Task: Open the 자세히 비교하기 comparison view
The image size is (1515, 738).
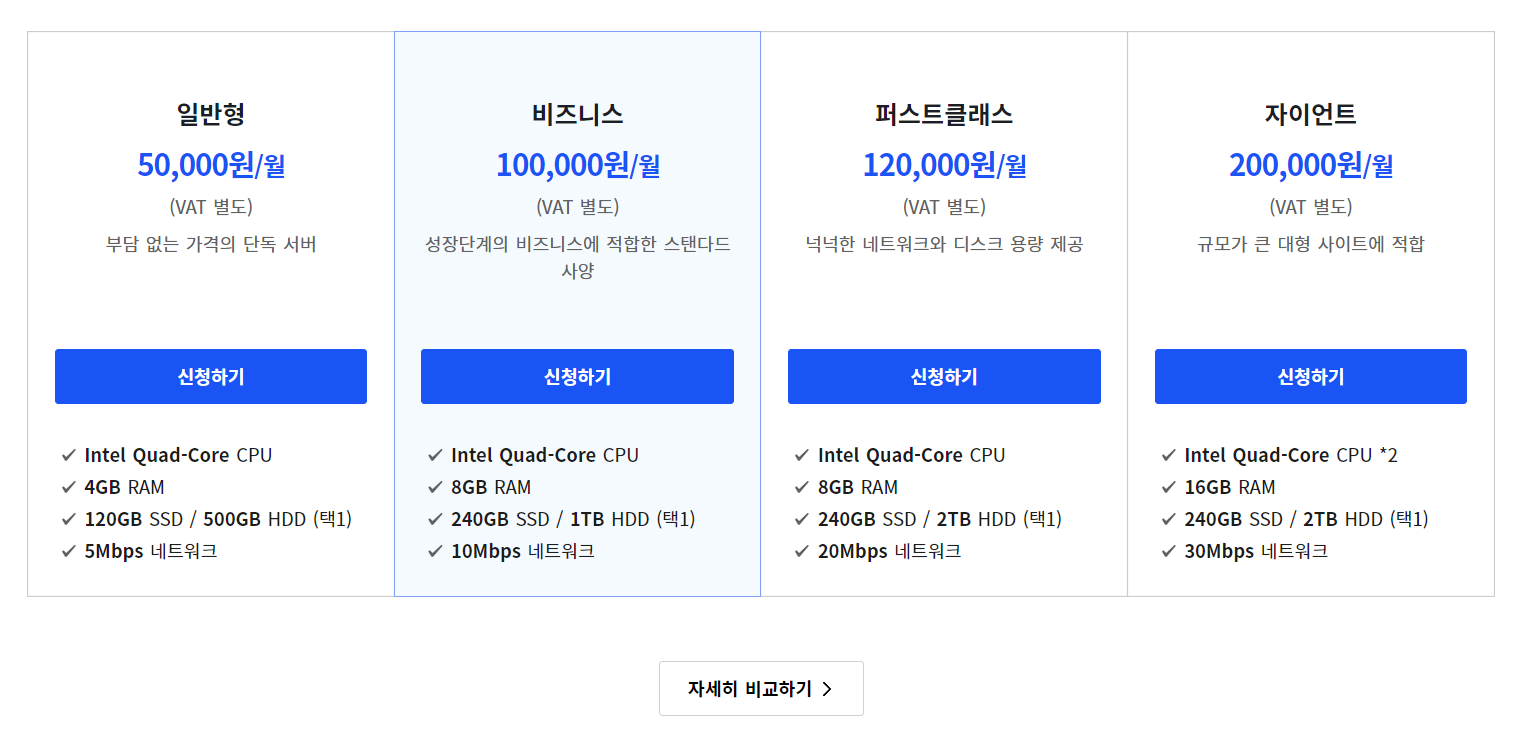Action: coord(761,688)
